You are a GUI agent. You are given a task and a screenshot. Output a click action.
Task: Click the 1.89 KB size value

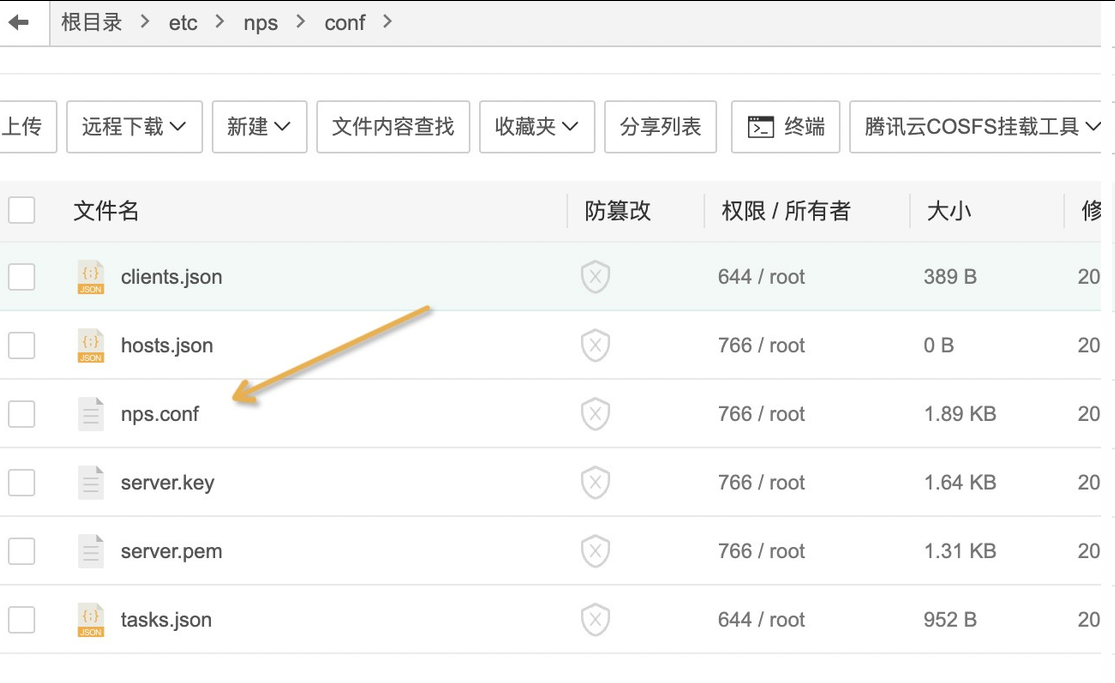[x=960, y=414]
